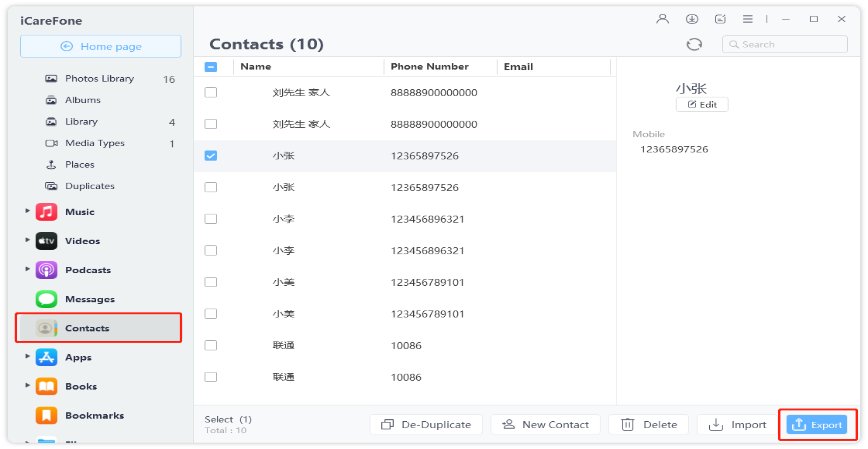Click the Apple TV Videos icon

tap(46, 241)
